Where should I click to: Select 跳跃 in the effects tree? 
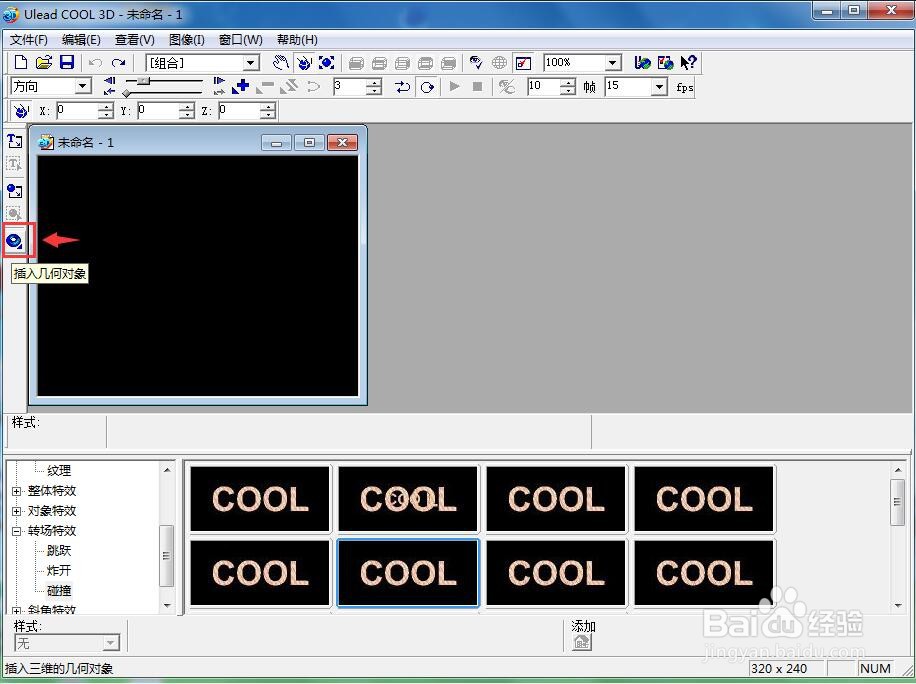click(59, 550)
